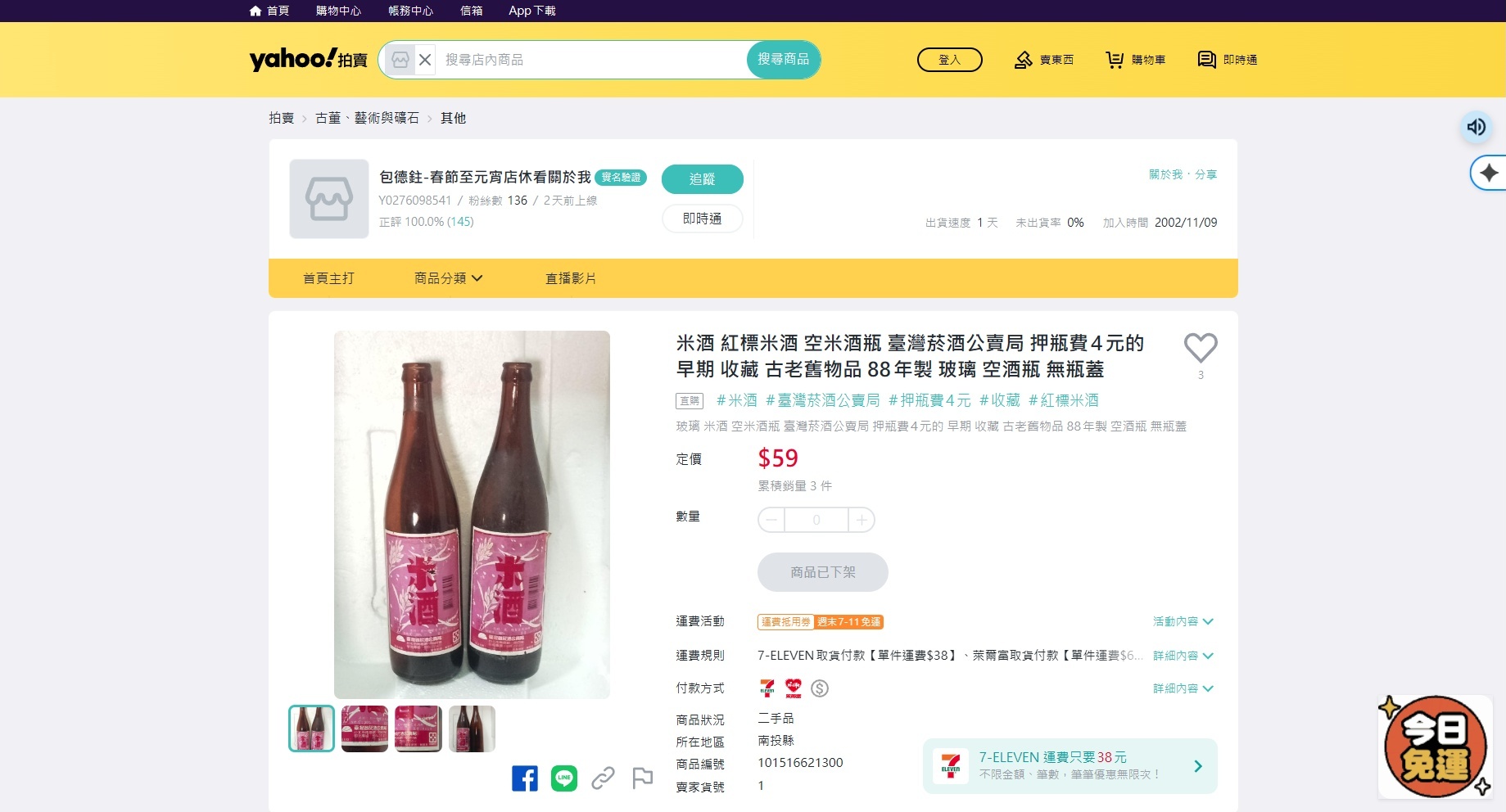1506x812 pixels.
Task: Copy the product link using the chain icon
Action: [604, 778]
